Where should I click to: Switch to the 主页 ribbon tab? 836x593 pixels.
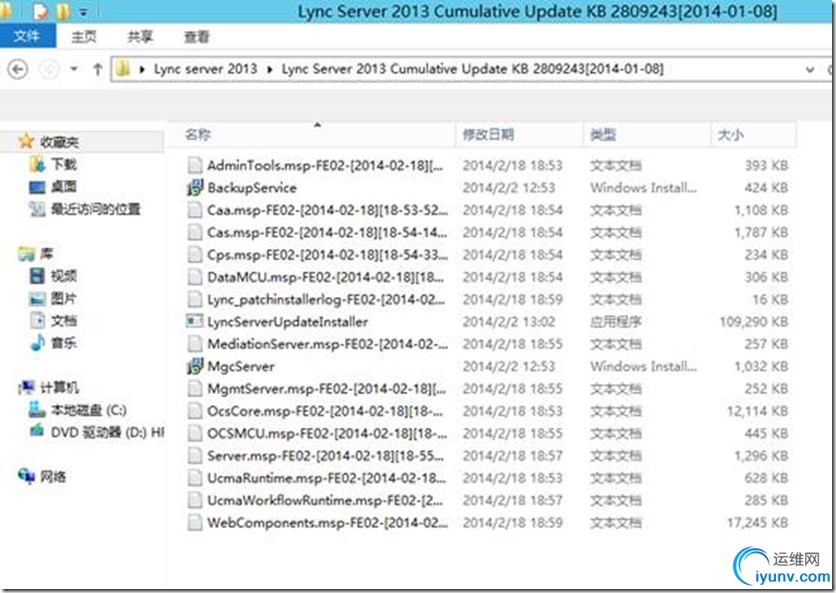click(84, 36)
